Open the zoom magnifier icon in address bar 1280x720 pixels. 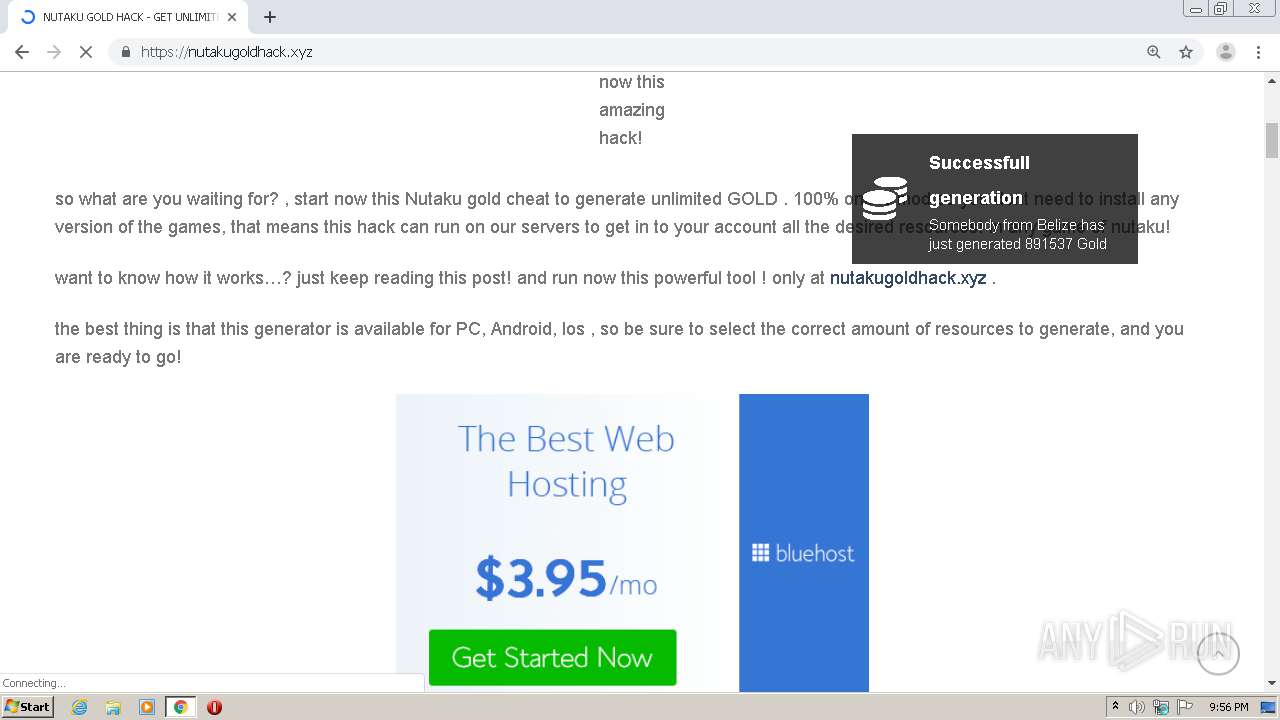[x=1154, y=52]
